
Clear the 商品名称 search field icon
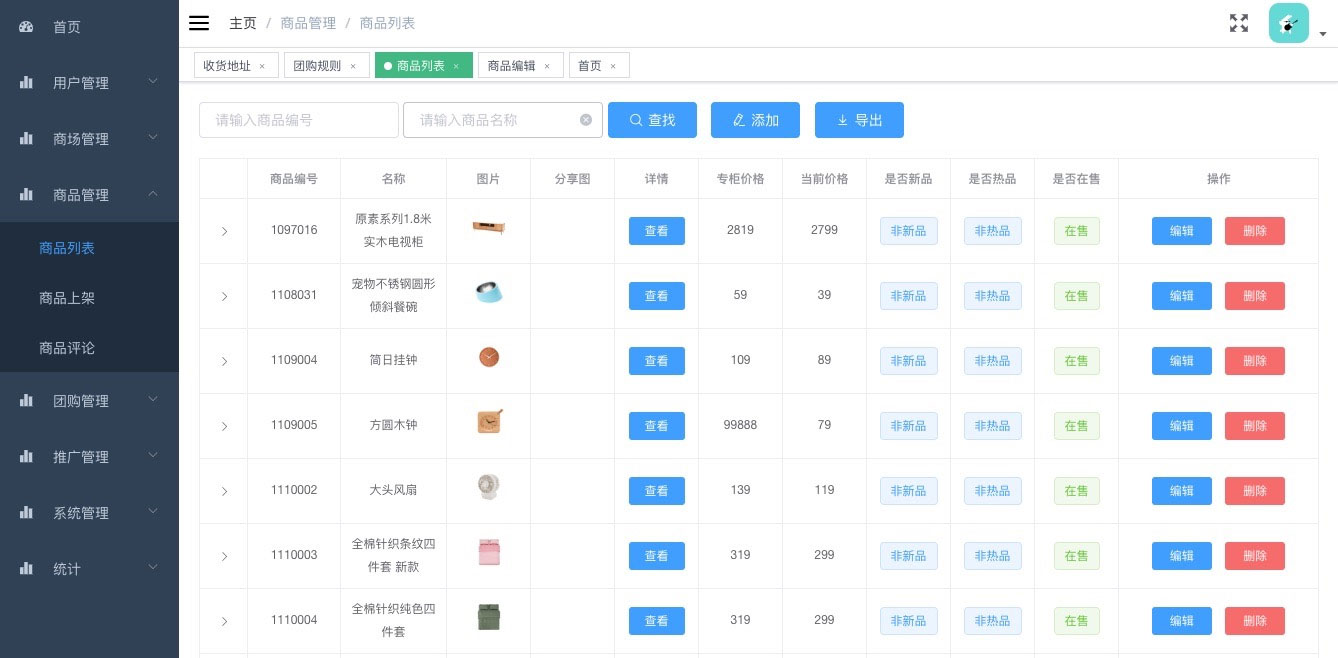pyautogui.click(x=586, y=120)
